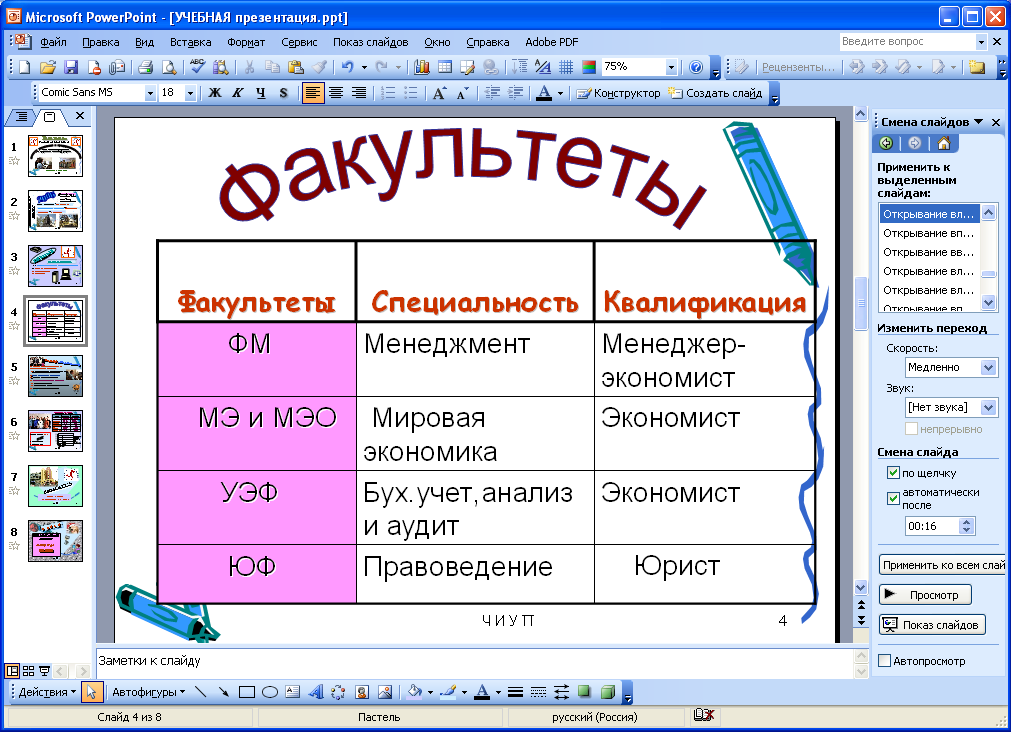
Task: Open the font size dropdown
Action: pos(190,93)
